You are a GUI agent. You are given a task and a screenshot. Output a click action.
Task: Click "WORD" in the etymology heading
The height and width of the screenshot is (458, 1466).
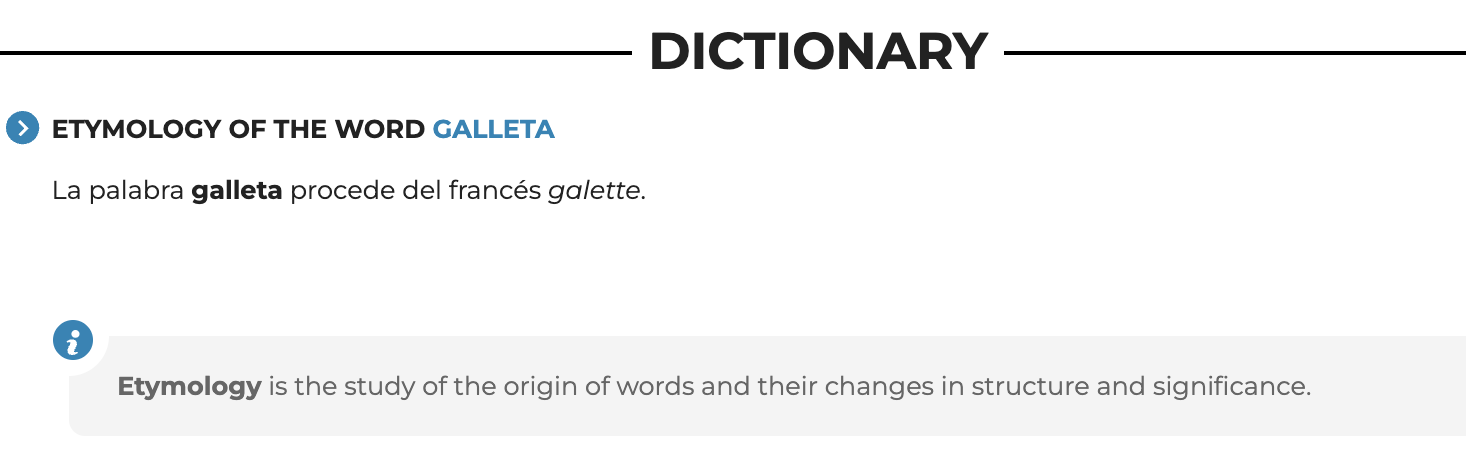(x=380, y=129)
